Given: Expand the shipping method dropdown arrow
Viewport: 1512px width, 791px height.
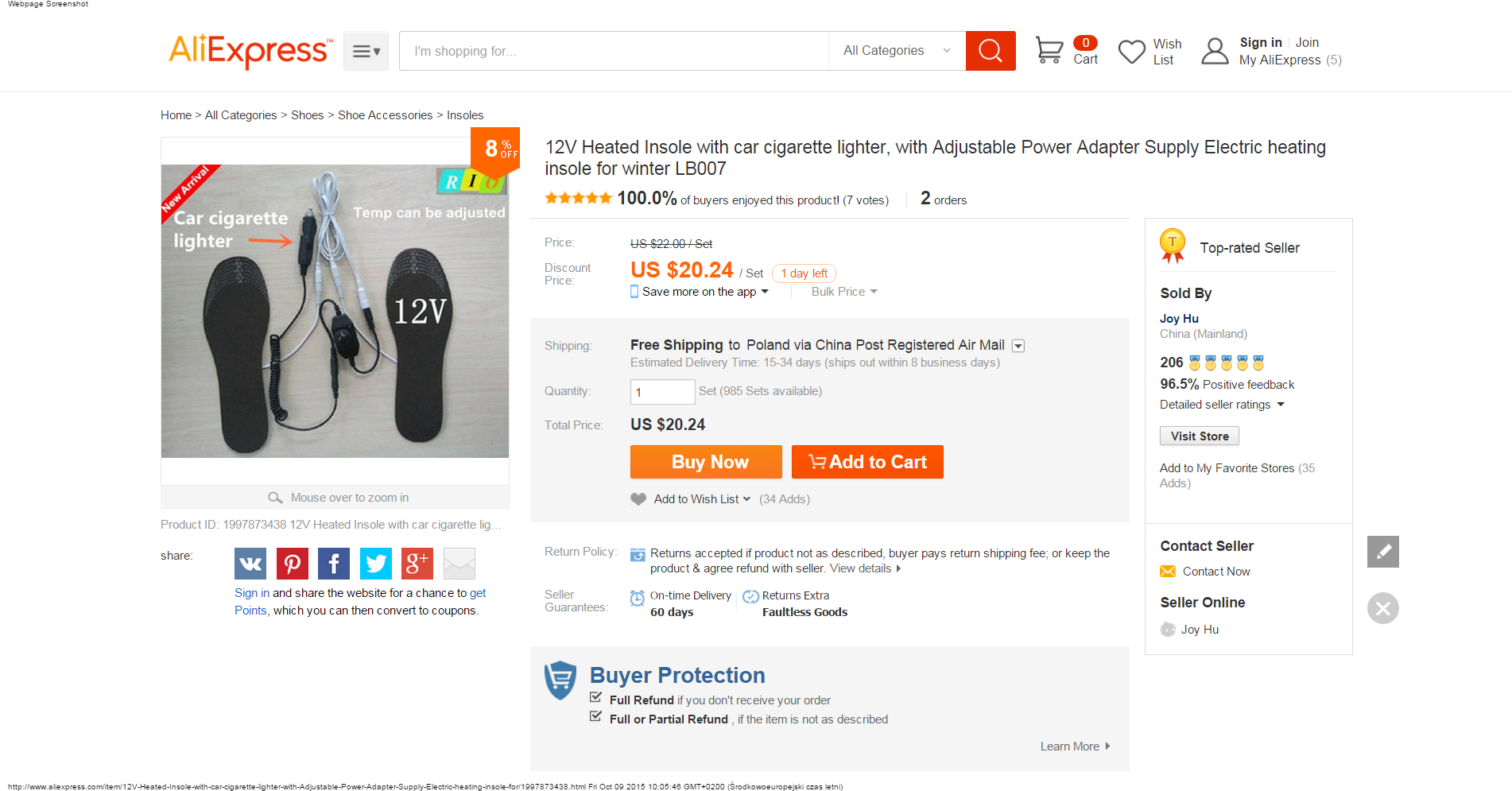Looking at the screenshot, I should (1018, 346).
